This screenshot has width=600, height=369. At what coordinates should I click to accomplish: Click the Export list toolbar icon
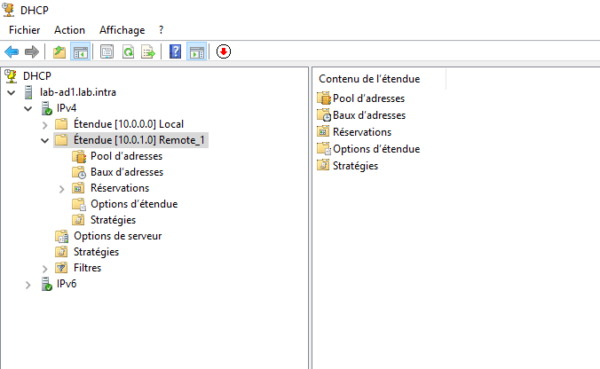tap(148, 52)
